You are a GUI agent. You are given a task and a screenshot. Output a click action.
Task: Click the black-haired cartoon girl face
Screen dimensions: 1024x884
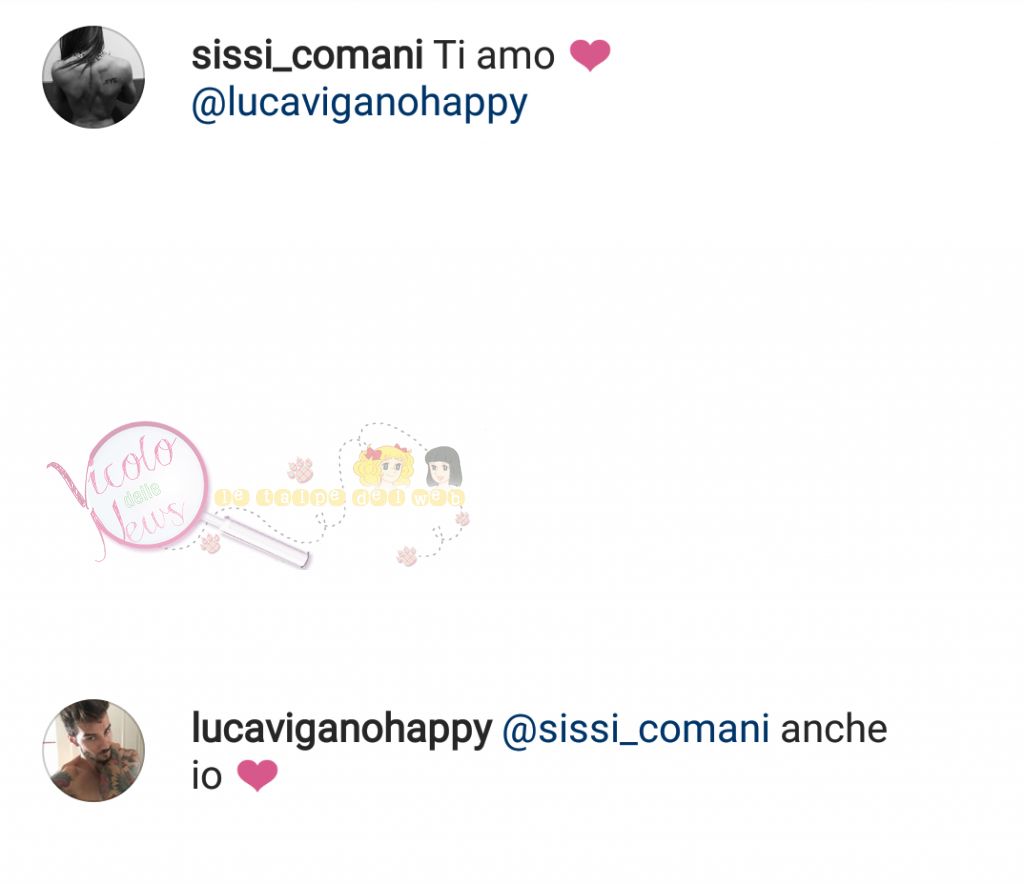(x=443, y=467)
